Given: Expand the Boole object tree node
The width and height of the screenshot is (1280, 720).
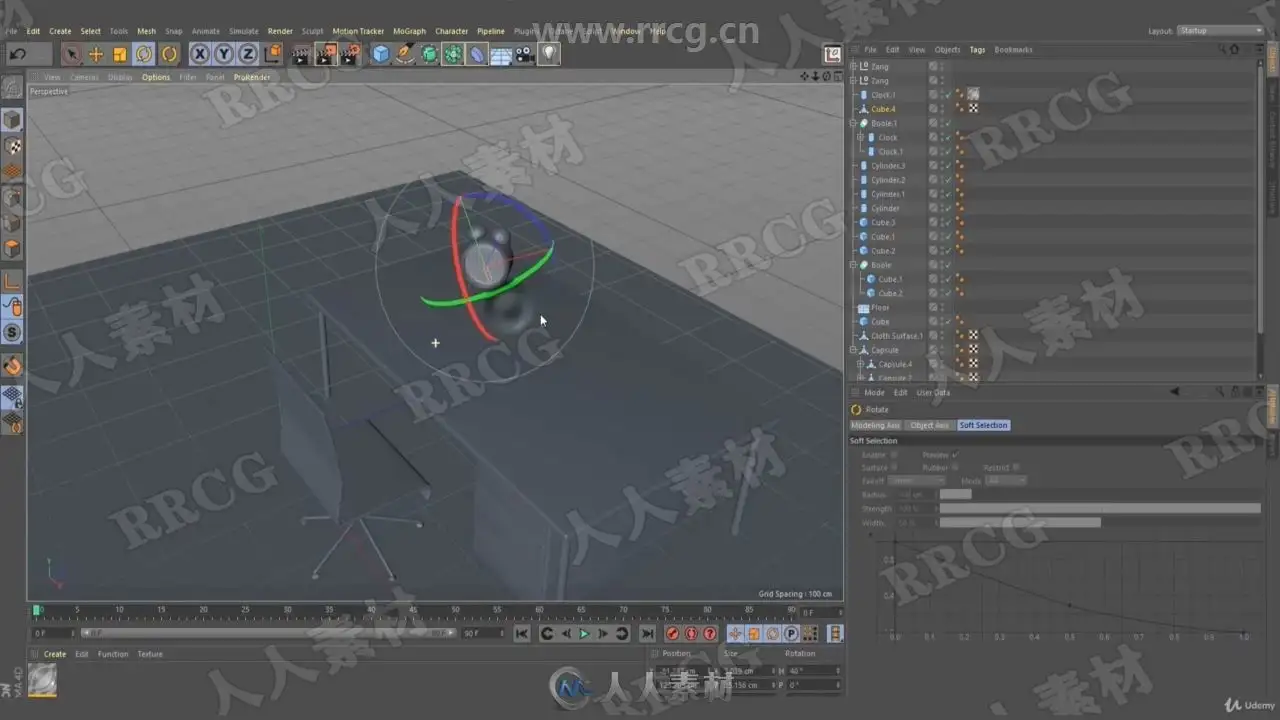Looking at the screenshot, I should pyautogui.click(x=853, y=265).
